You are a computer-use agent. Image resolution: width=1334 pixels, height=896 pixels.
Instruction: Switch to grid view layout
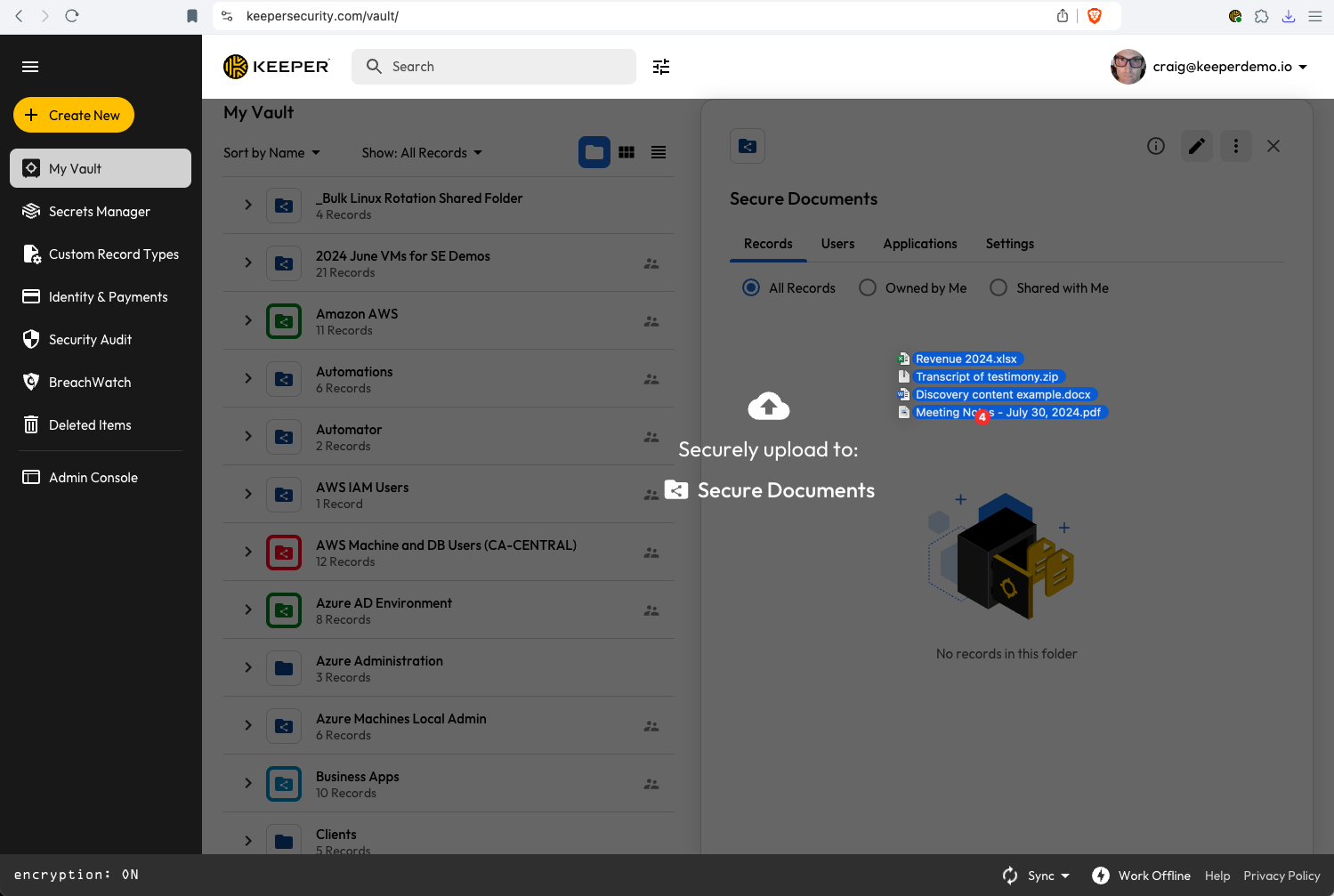(x=627, y=152)
